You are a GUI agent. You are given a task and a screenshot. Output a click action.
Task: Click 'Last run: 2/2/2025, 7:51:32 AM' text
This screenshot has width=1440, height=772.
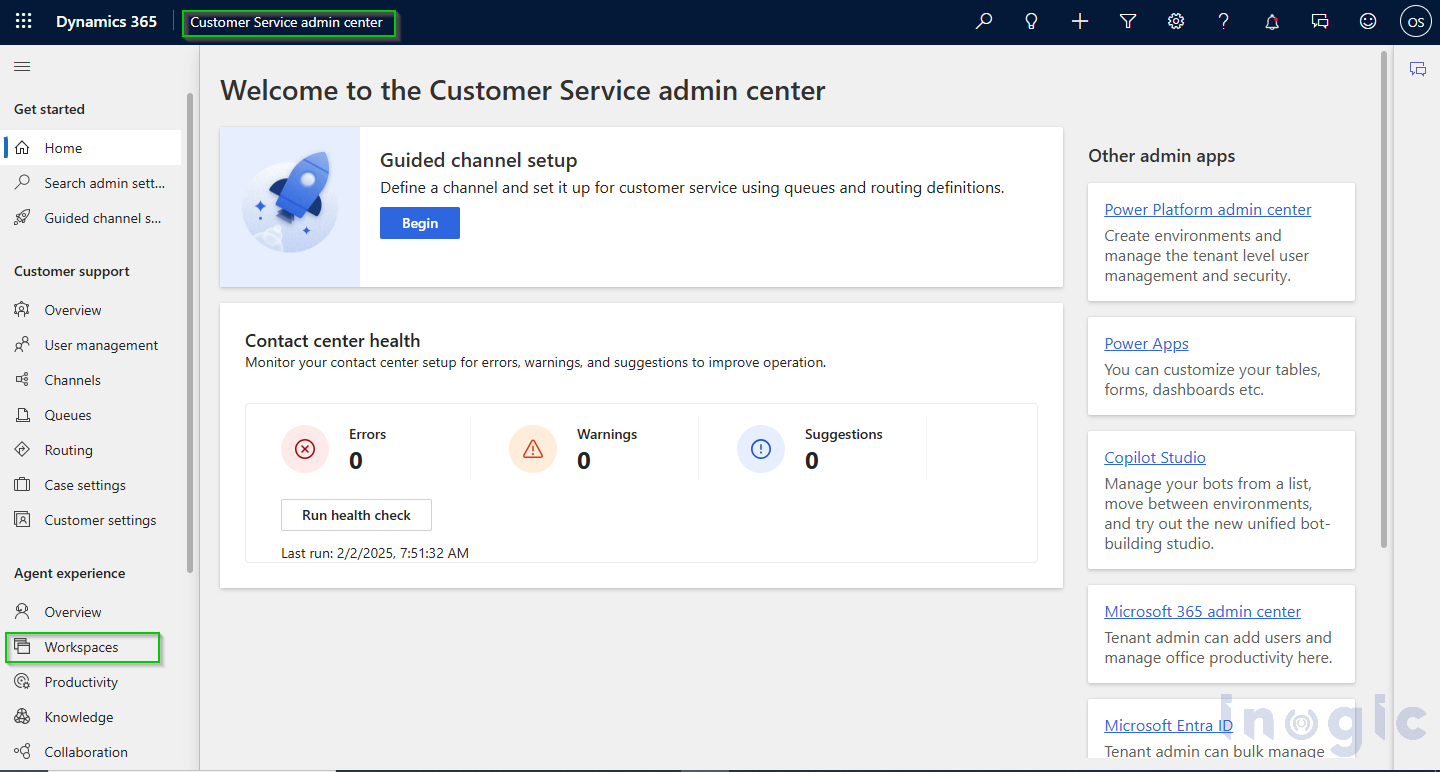(x=375, y=553)
